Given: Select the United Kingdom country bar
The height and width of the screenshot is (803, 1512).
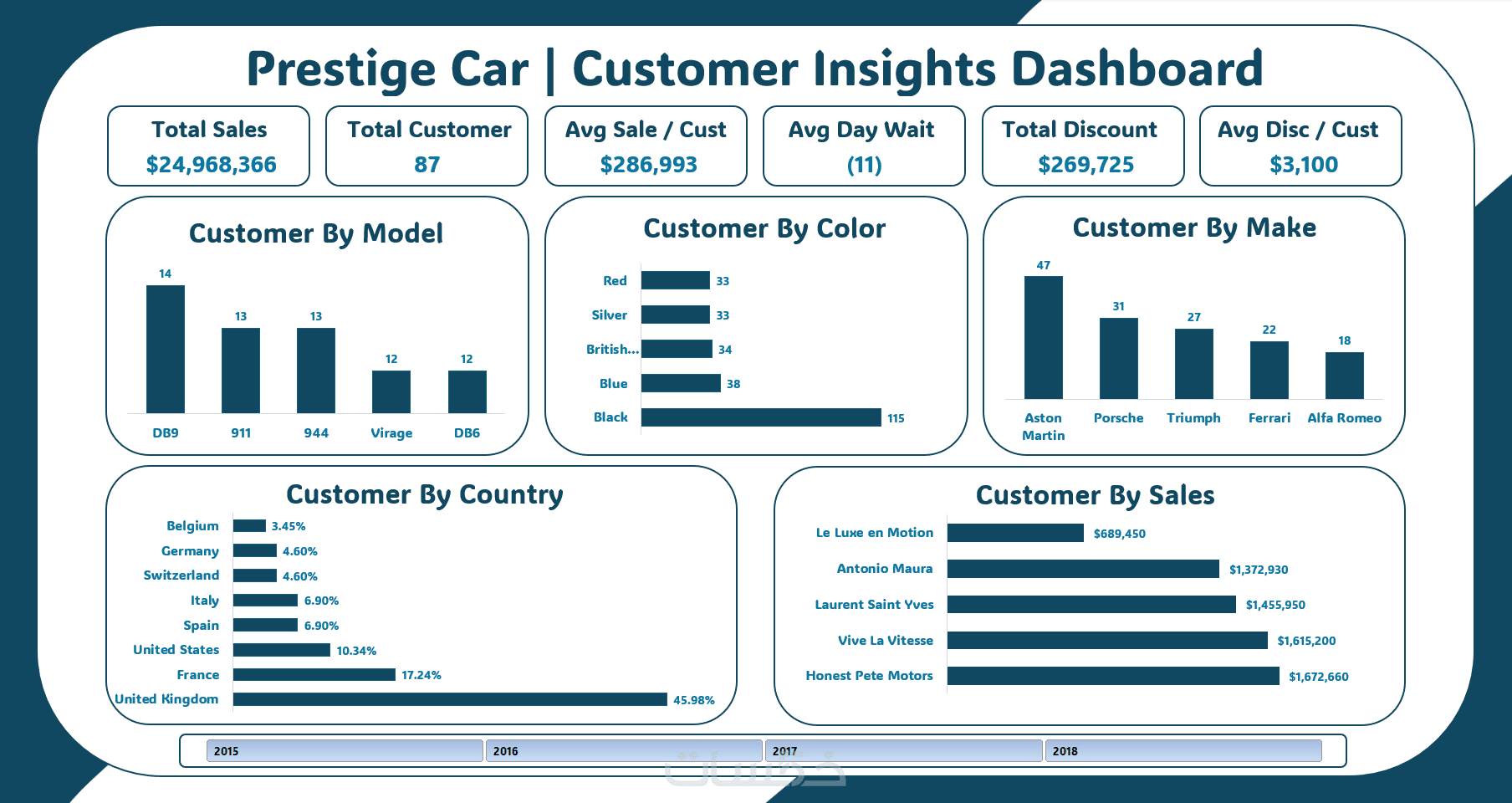Looking at the screenshot, I should [450, 699].
